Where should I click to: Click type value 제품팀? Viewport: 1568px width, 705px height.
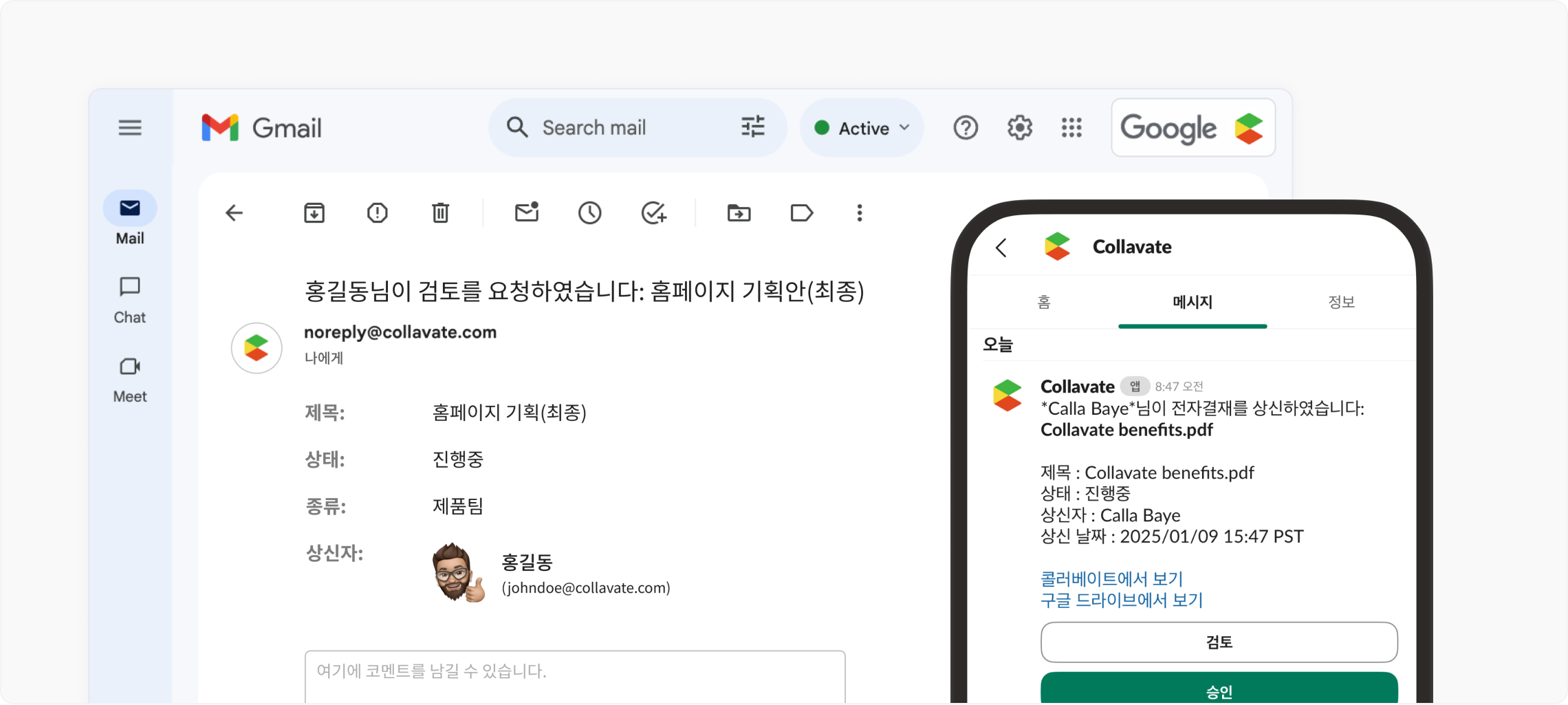(458, 506)
